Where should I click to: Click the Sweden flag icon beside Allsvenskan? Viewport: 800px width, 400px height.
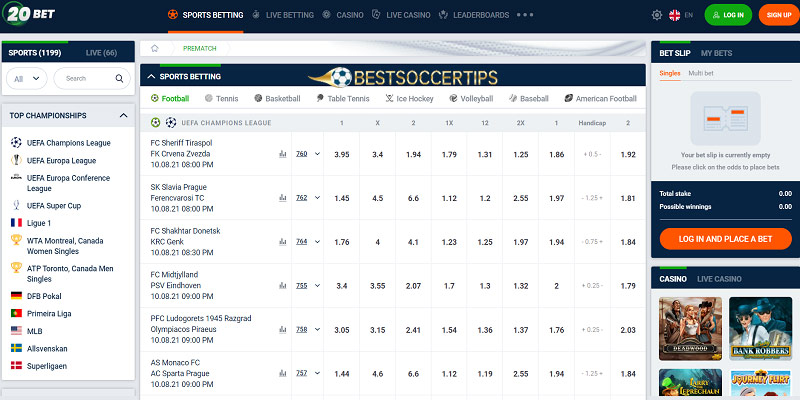tap(16, 348)
